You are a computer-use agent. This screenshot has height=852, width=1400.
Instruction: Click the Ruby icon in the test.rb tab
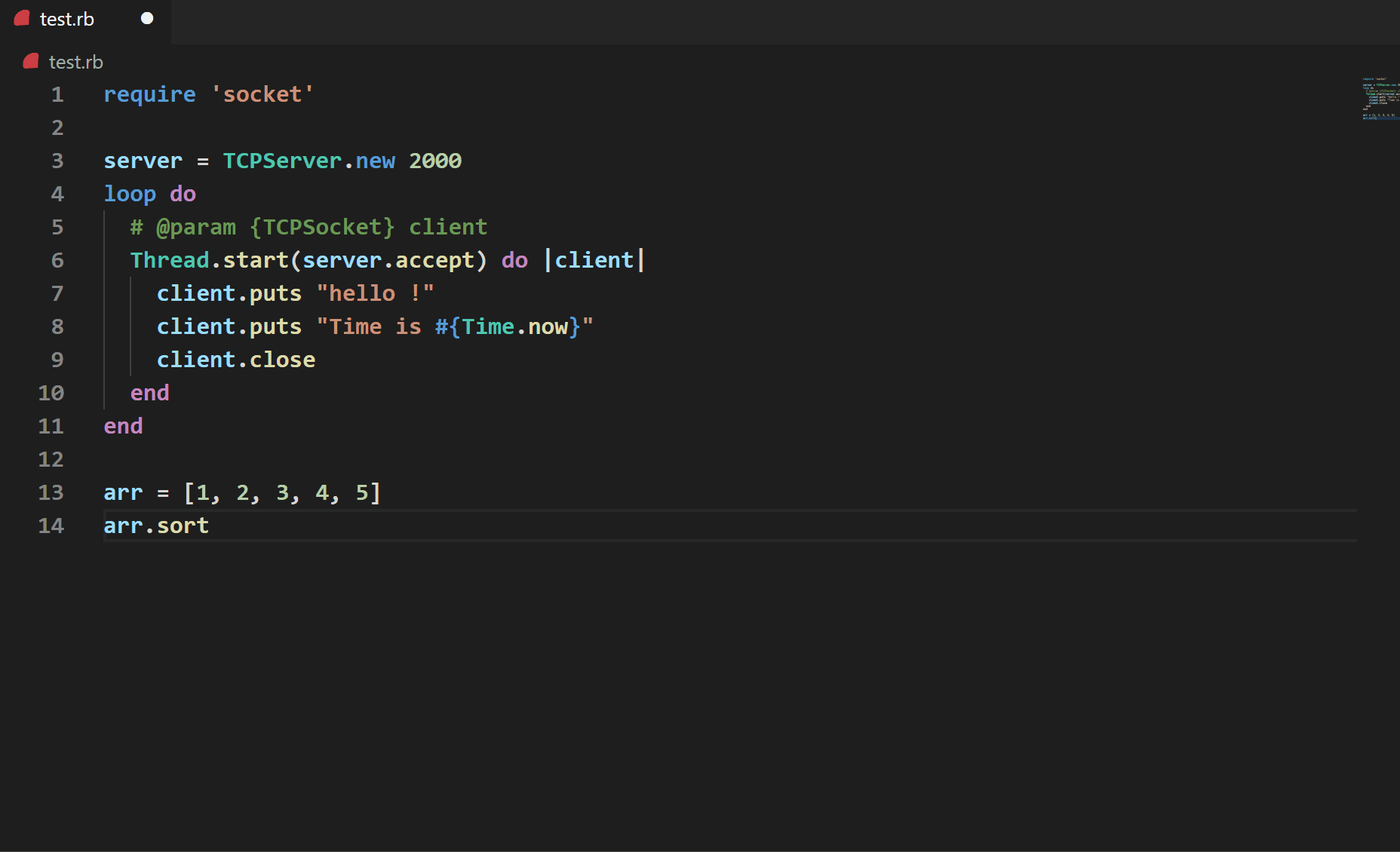pyautogui.click(x=22, y=19)
